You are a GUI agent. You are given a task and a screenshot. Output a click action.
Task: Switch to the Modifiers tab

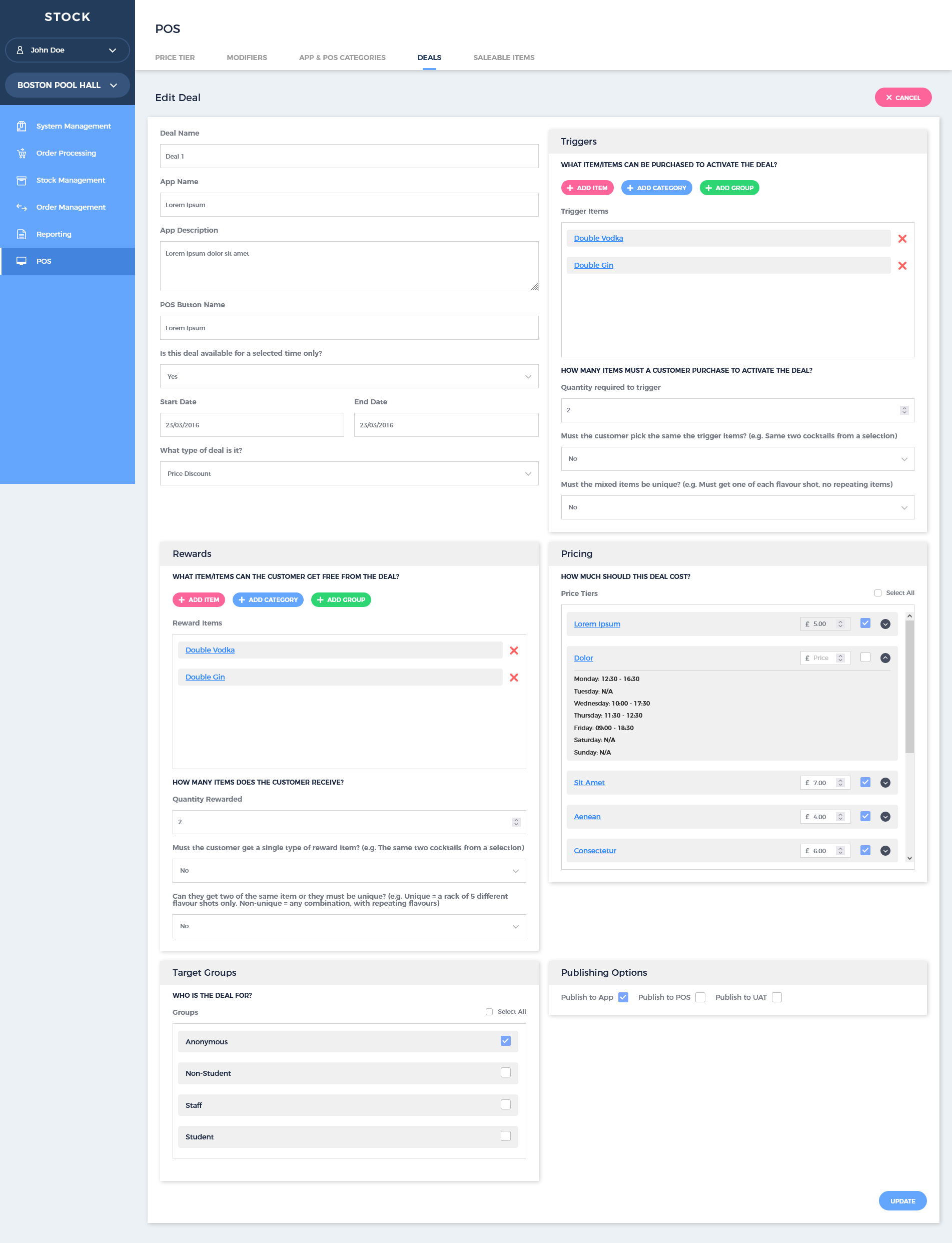tap(247, 57)
